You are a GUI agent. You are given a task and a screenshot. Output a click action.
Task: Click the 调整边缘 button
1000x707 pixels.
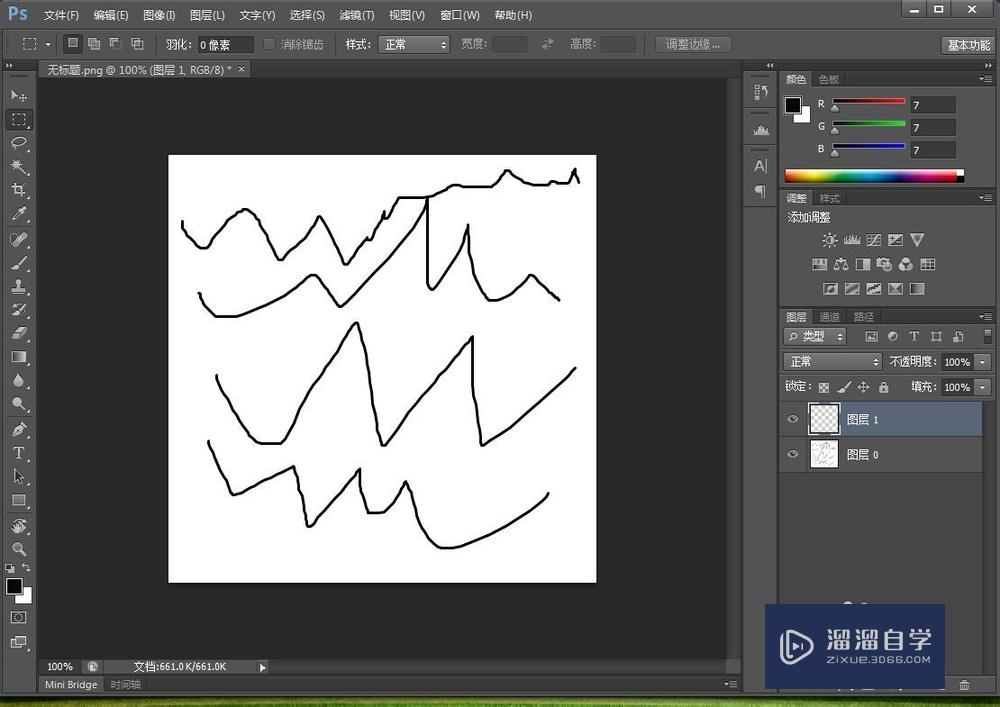coord(693,45)
